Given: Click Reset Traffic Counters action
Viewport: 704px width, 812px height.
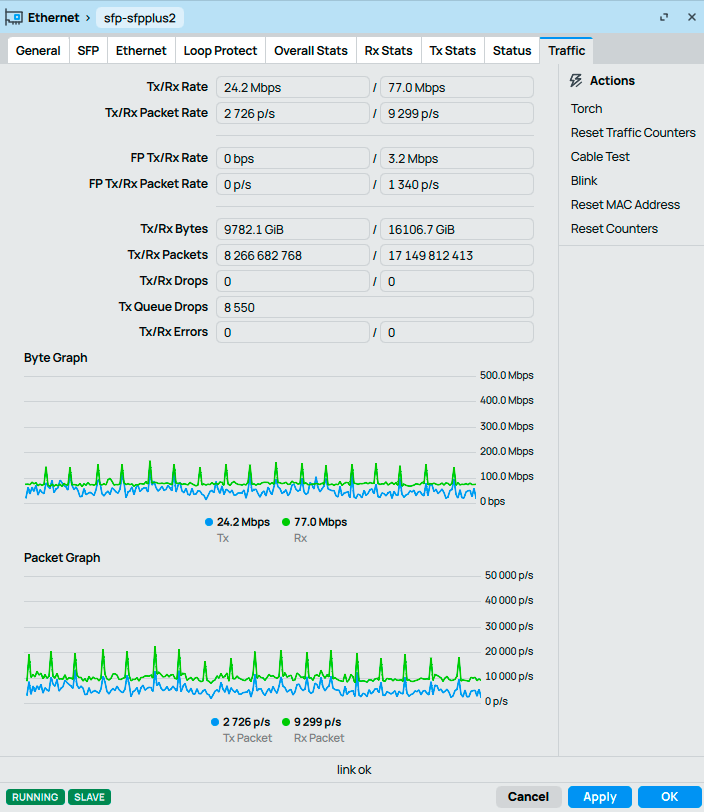Looking at the screenshot, I should (x=633, y=133).
